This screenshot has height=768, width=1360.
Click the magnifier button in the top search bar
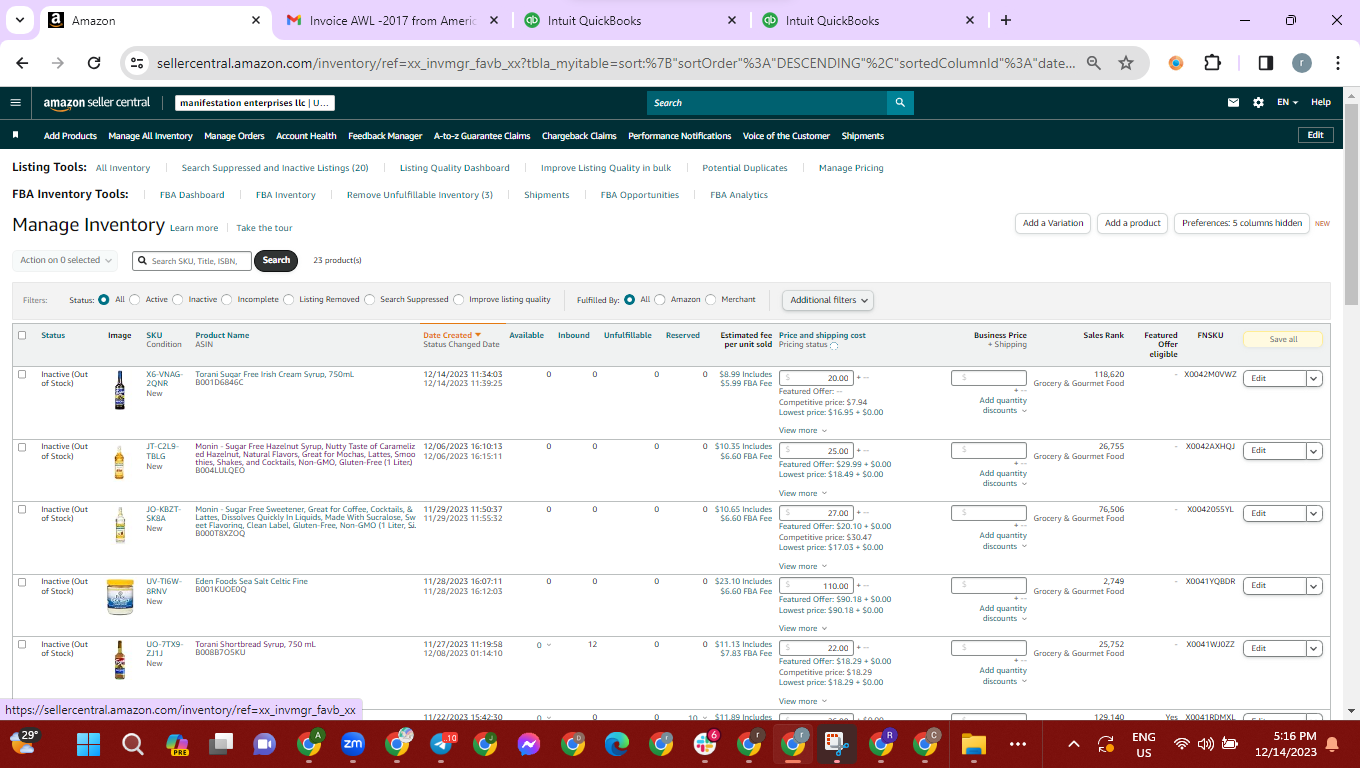point(900,102)
